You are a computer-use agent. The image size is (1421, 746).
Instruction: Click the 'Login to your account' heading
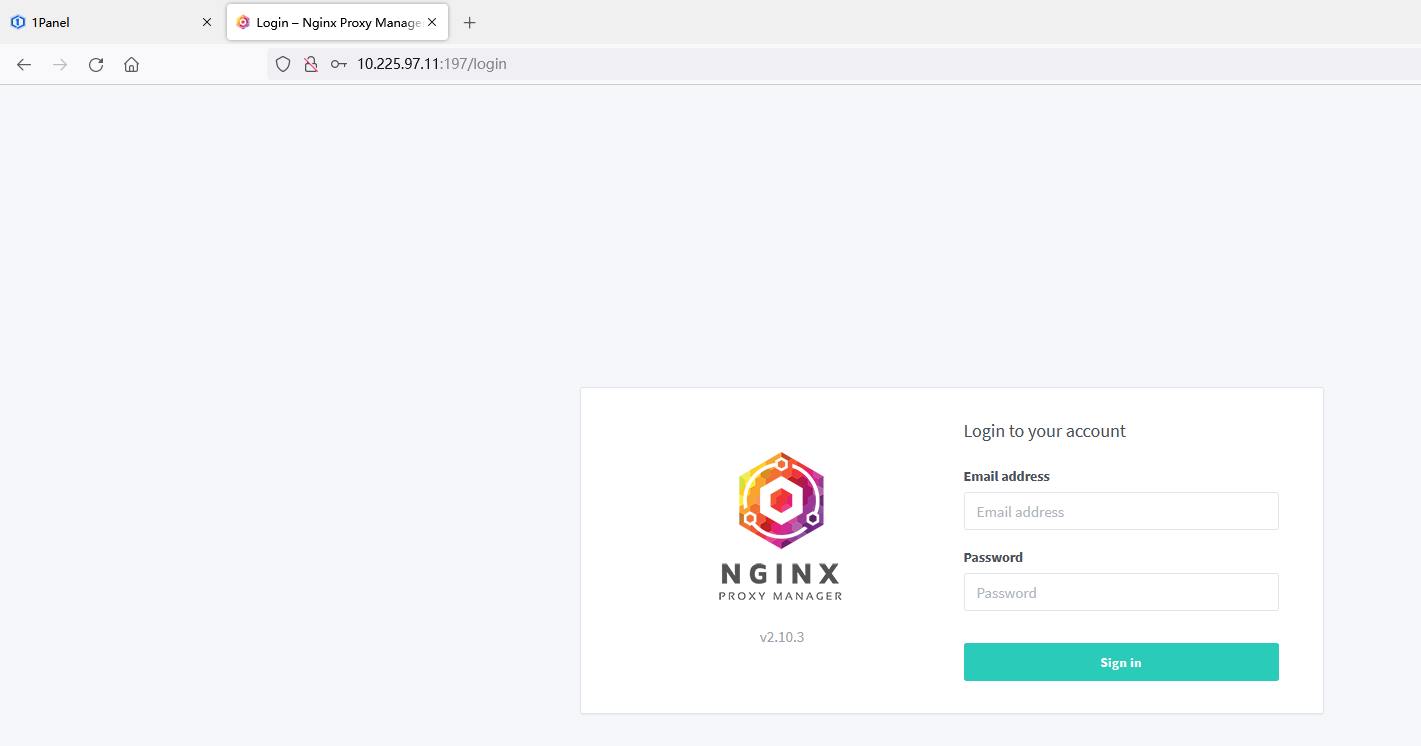(x=1044, y=431)
